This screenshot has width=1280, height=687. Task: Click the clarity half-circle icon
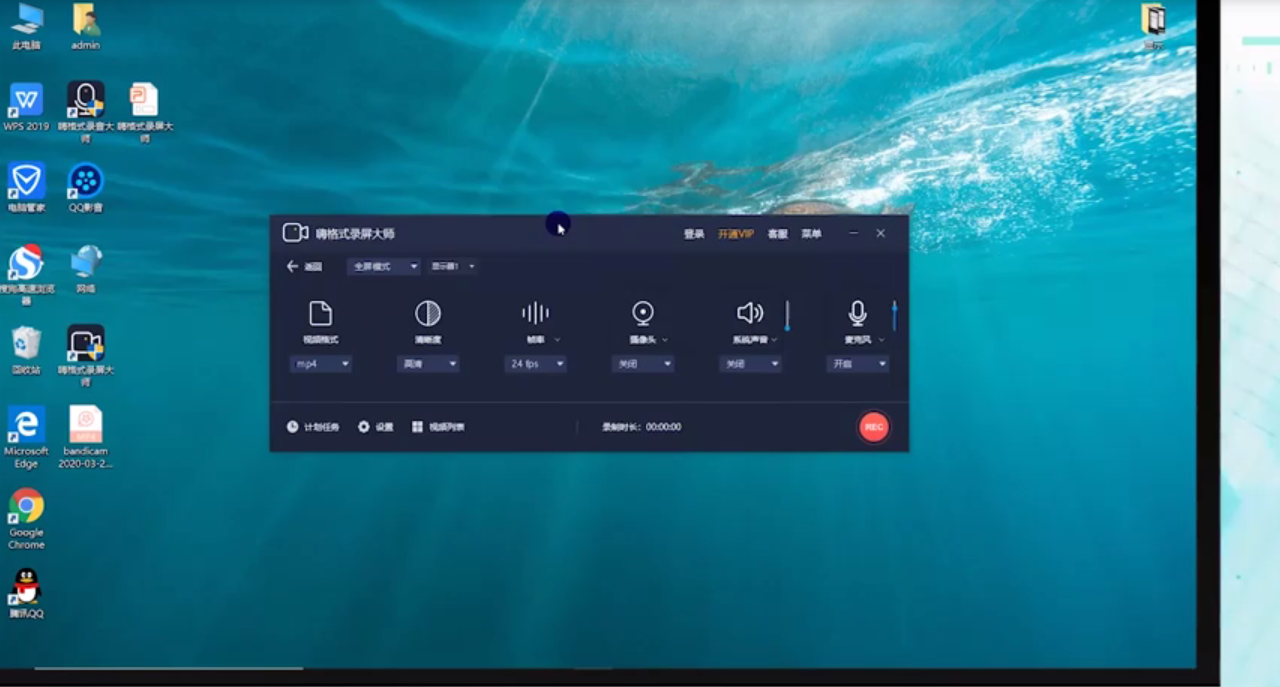[x=428, y=314]
